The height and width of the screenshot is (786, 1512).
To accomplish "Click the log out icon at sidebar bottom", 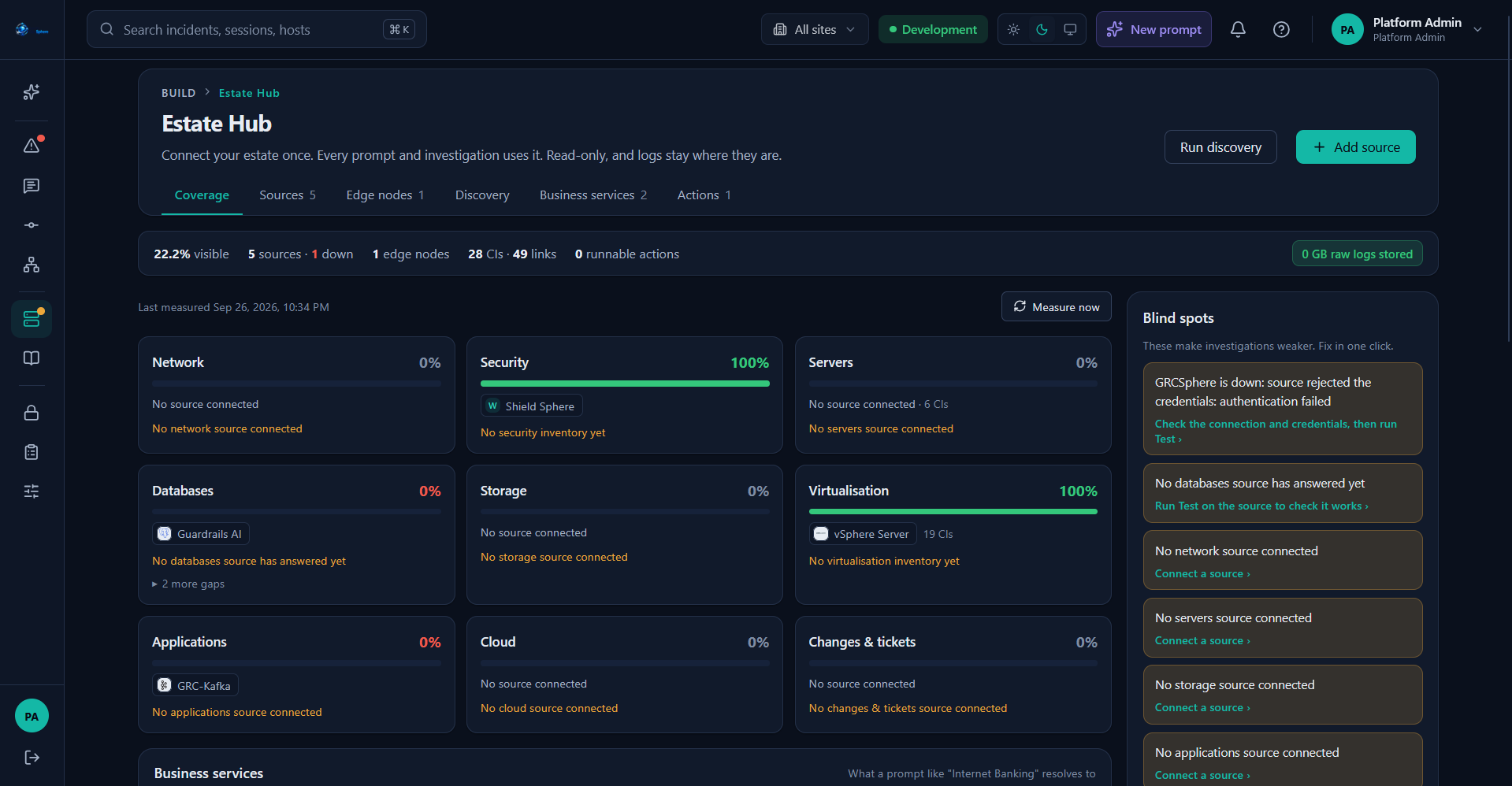I will [x=32, y=758].
